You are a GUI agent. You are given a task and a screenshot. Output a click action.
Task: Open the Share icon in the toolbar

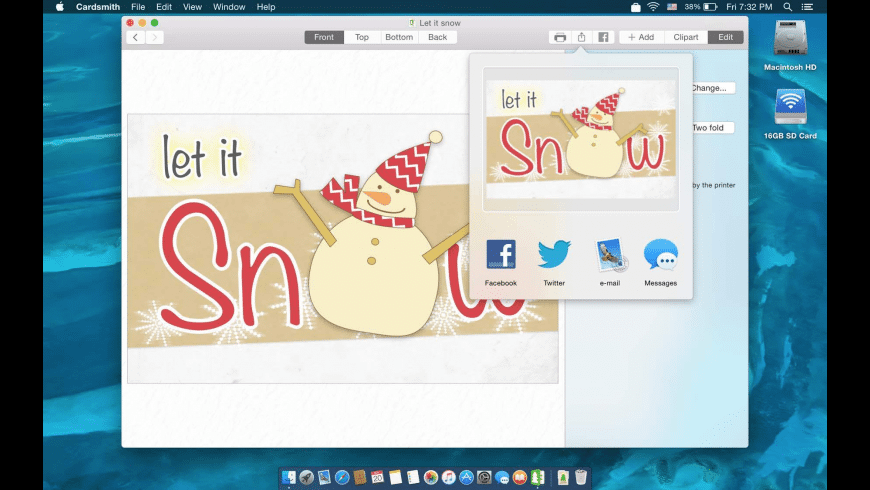pyautogui.click(x=581, y=37)
